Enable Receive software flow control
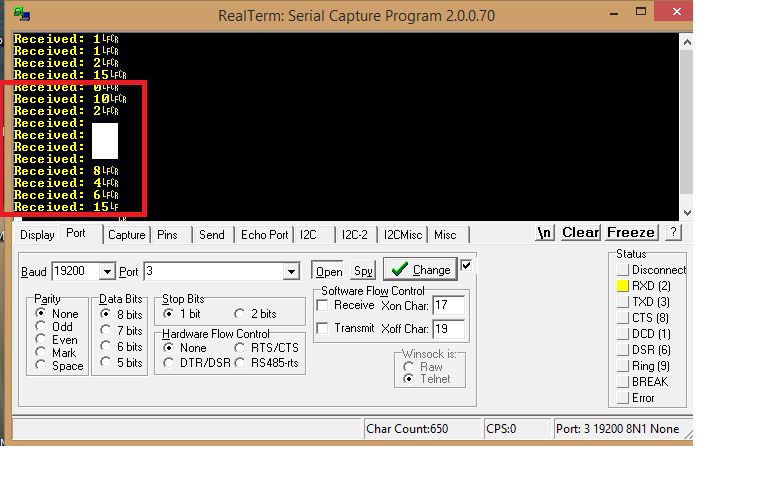The width and height of the screenshot is (776, 496). point(322,305)
